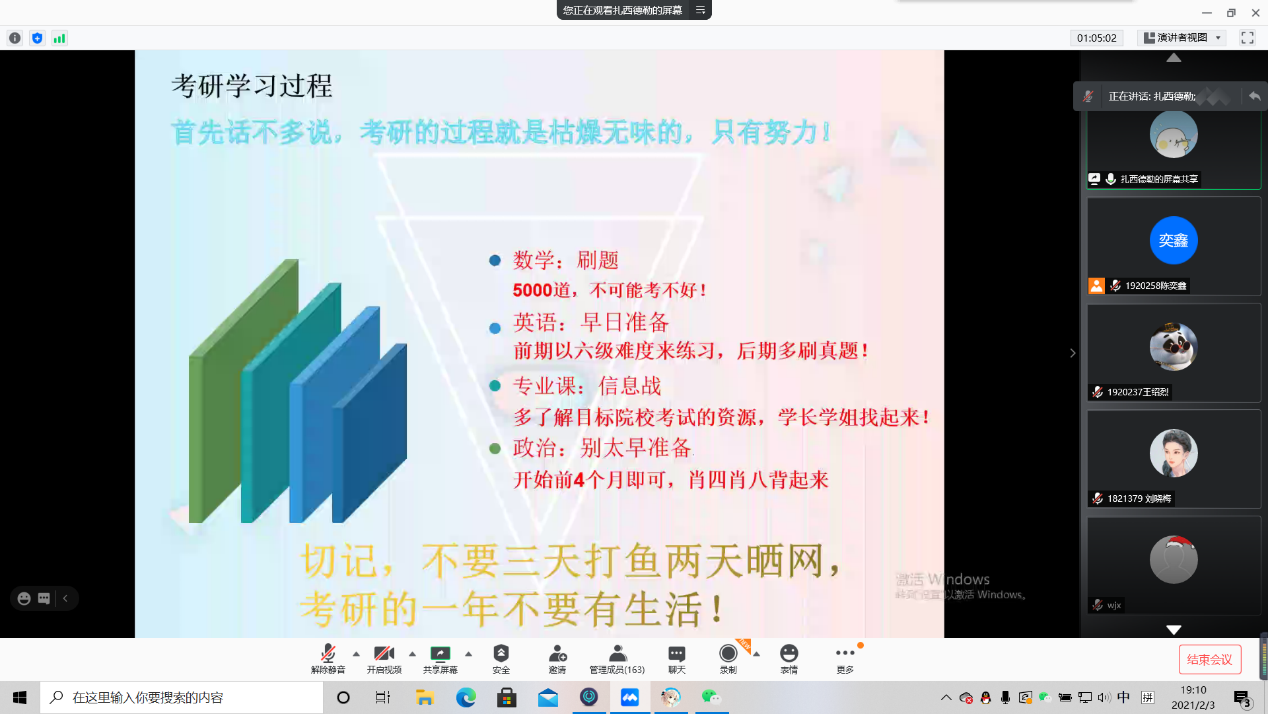Enter full screen mode icon
This screenshot has width=1268, height=714.
point(1247,38)
